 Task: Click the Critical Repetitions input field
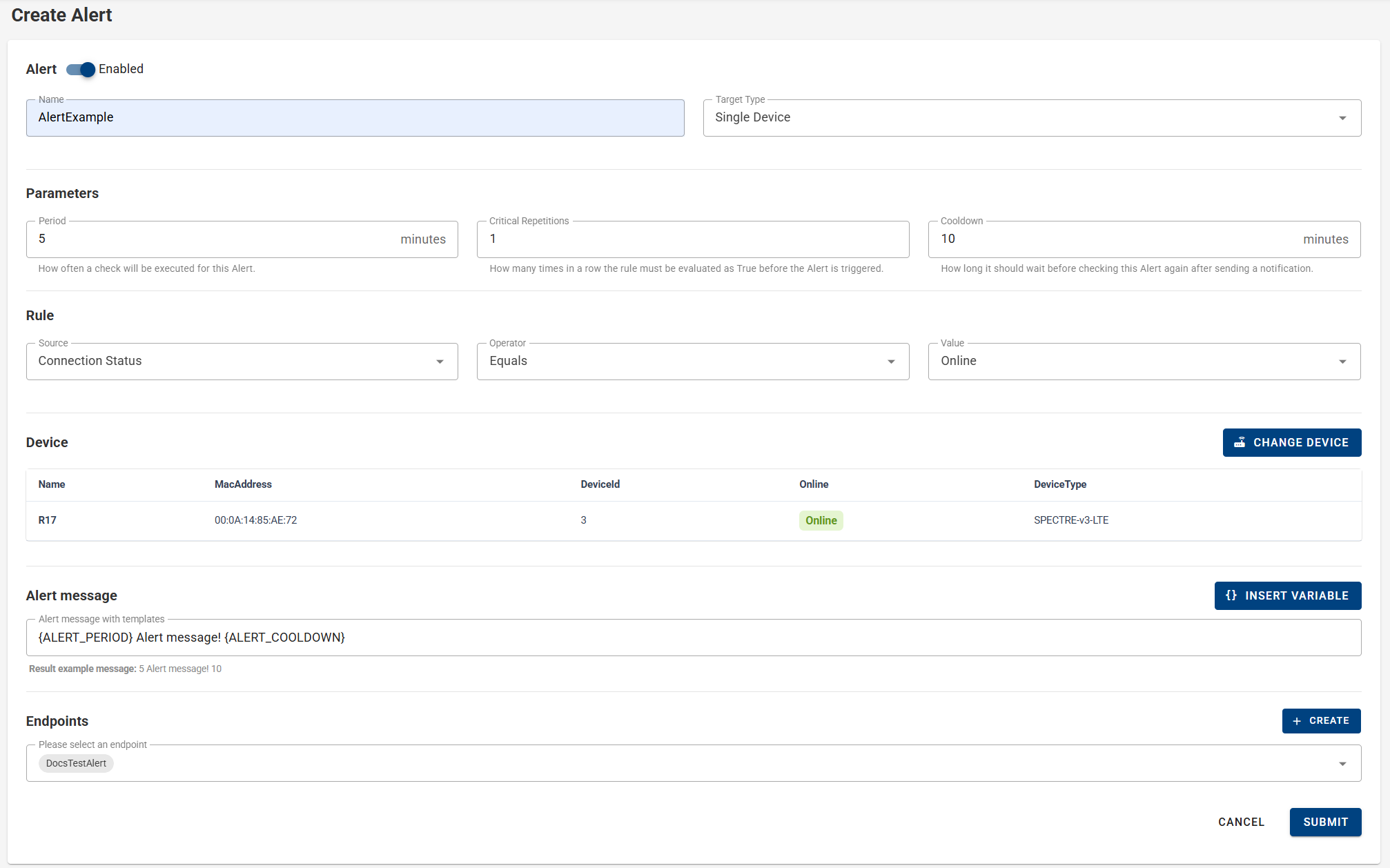[x=692, y=239]
